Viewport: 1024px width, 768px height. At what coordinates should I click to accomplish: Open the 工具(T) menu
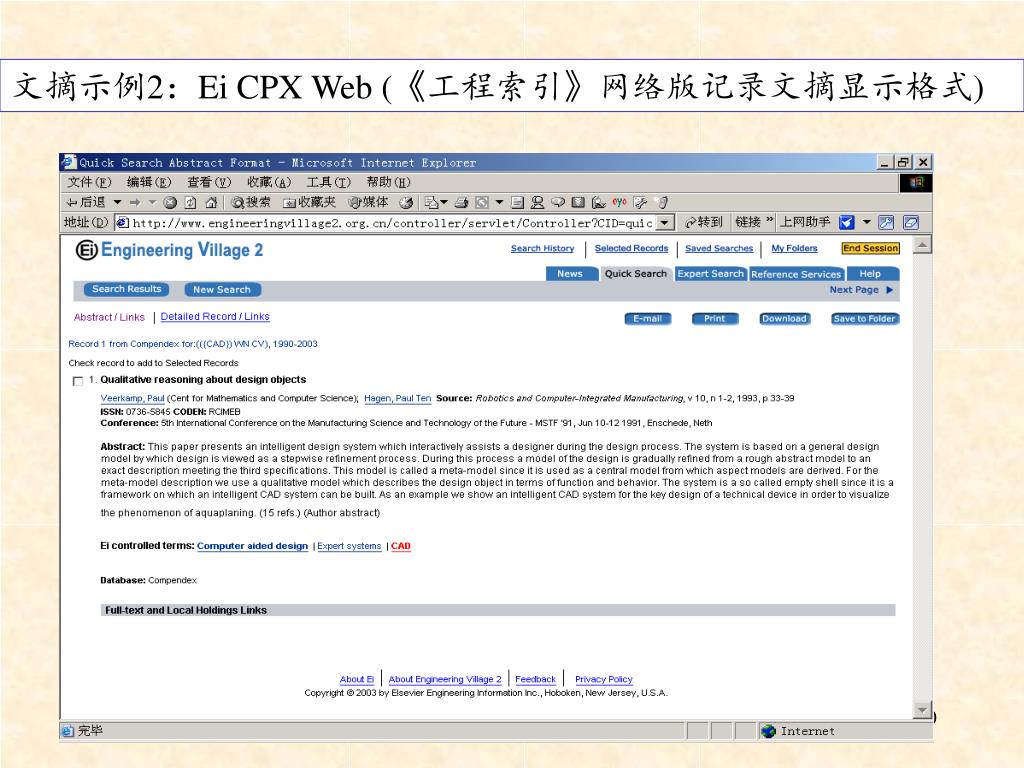click(328, 182)
